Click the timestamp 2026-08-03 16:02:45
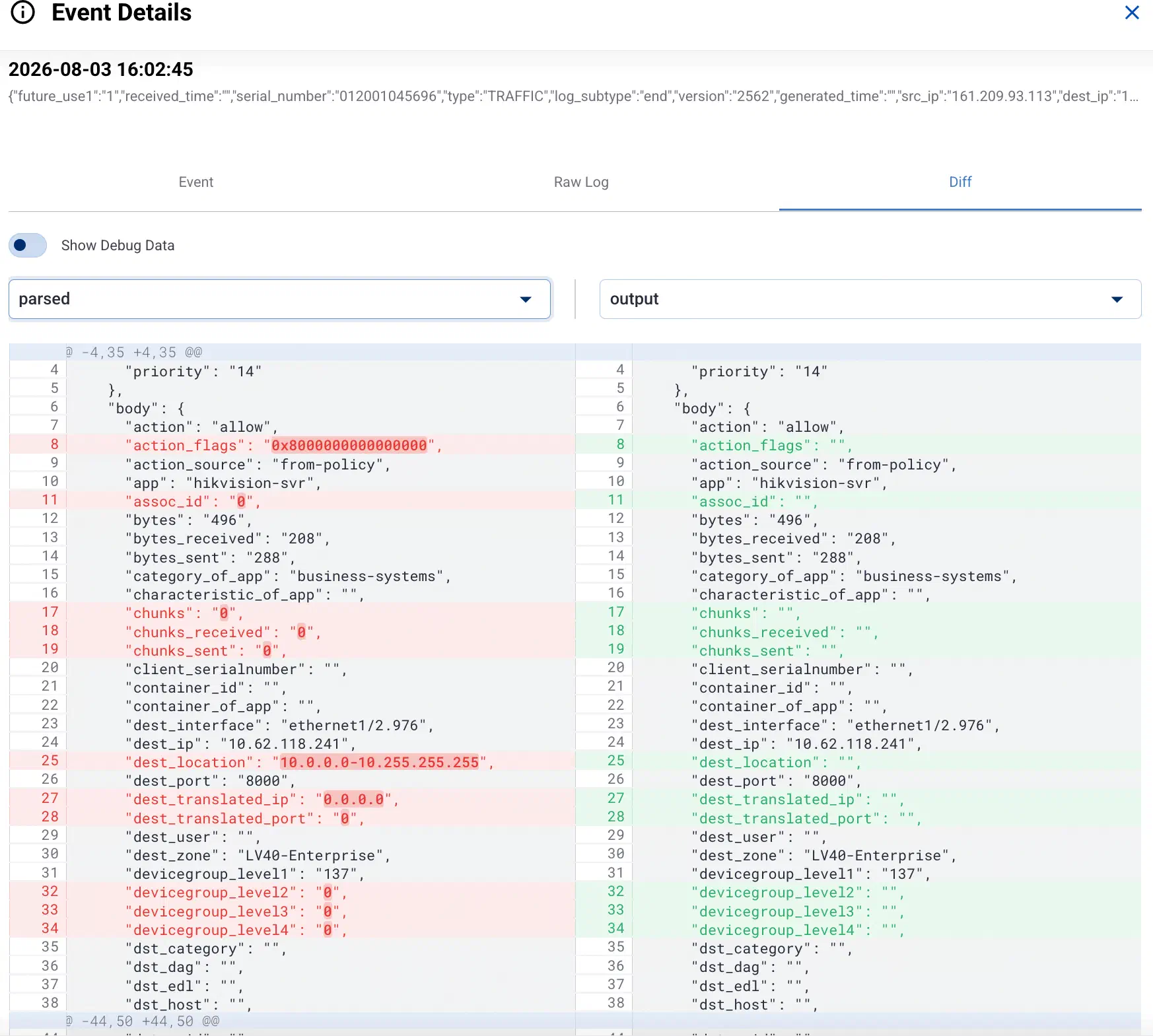The height and width of the screenshot is (1036, 1153). (101, 69)
